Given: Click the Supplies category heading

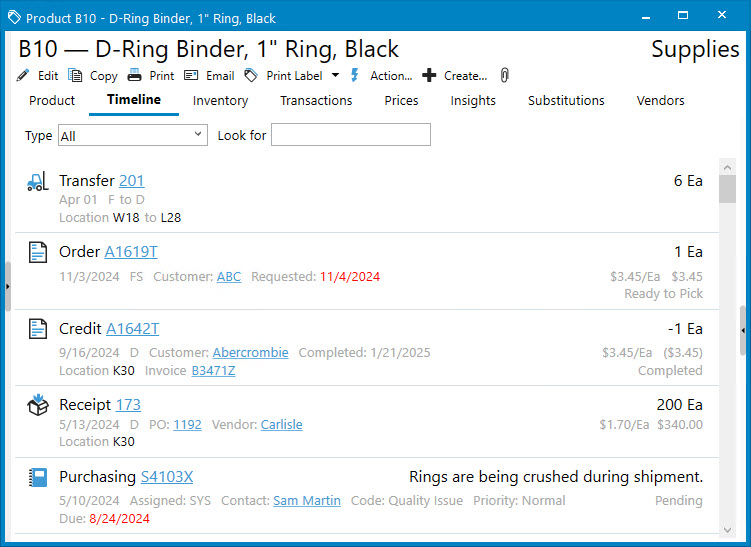Looking at the screenshot, I should pyautogui.click(x=695, y=49).
